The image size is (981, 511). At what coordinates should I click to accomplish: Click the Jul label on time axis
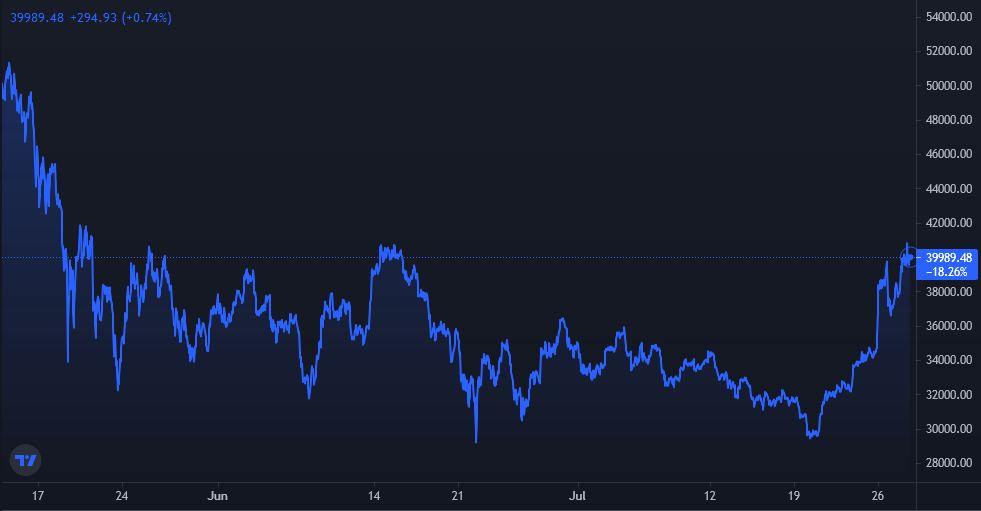[577, 496]
